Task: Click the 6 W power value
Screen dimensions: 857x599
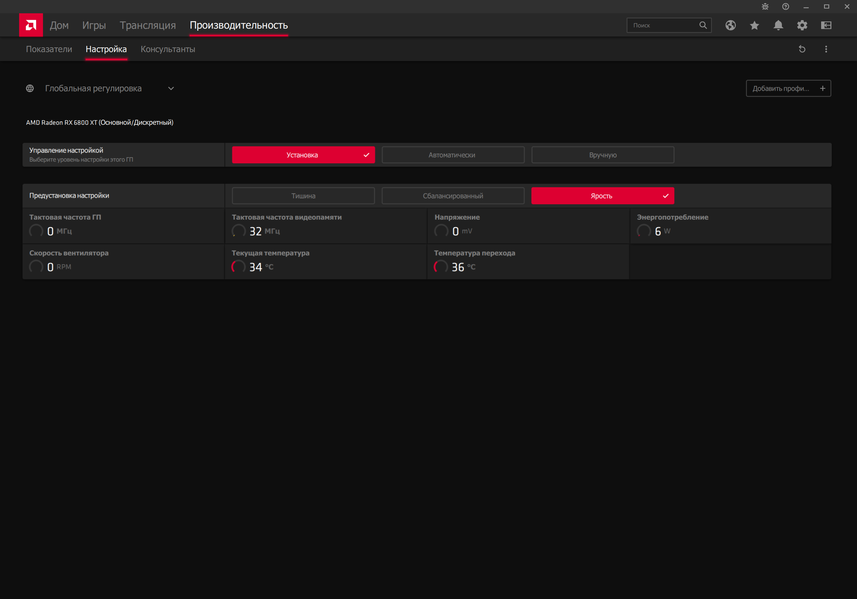Action: point(662,231)
